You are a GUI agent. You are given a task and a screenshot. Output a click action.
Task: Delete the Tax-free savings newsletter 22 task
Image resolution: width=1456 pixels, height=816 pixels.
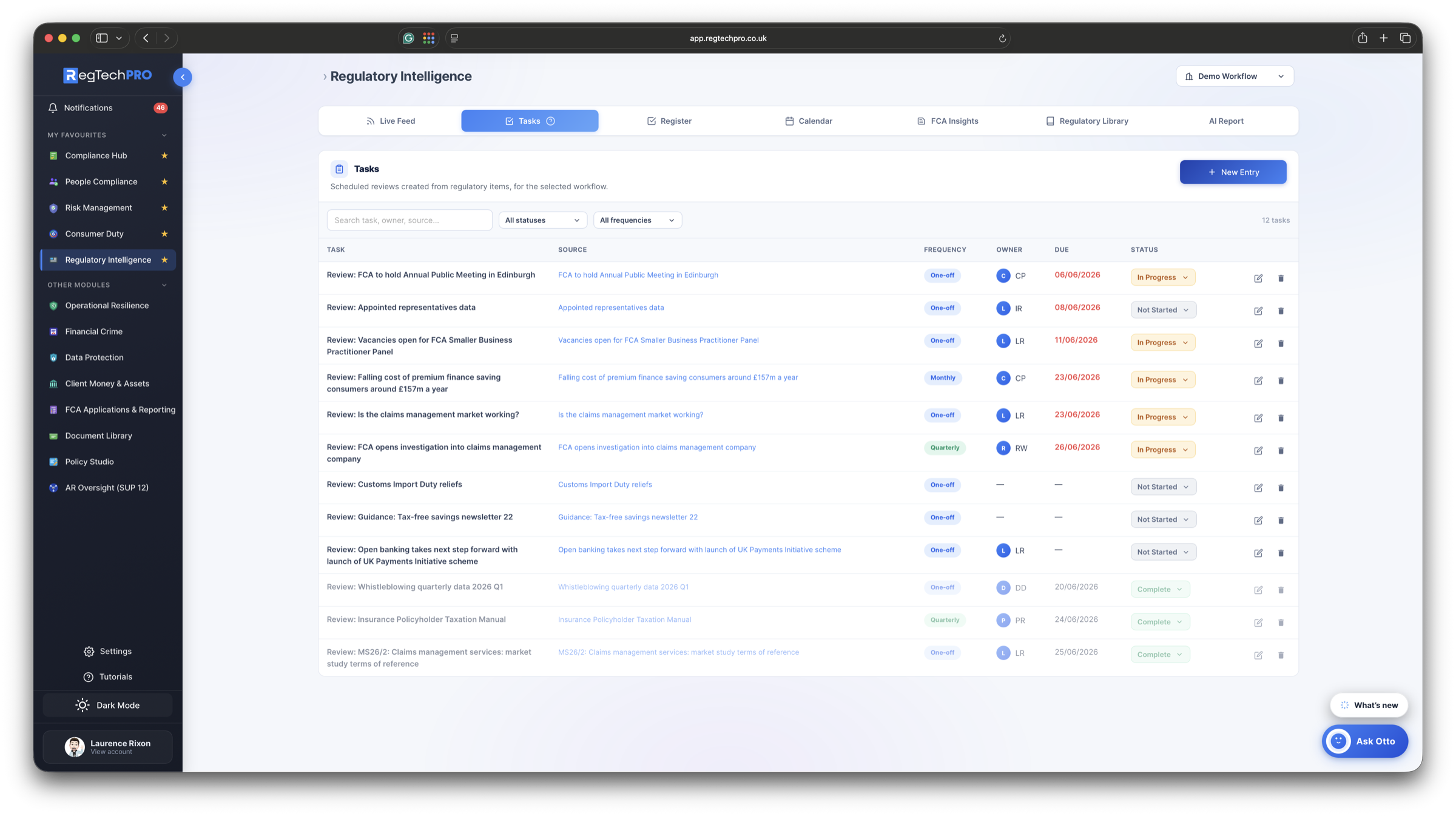[1281, 520]
